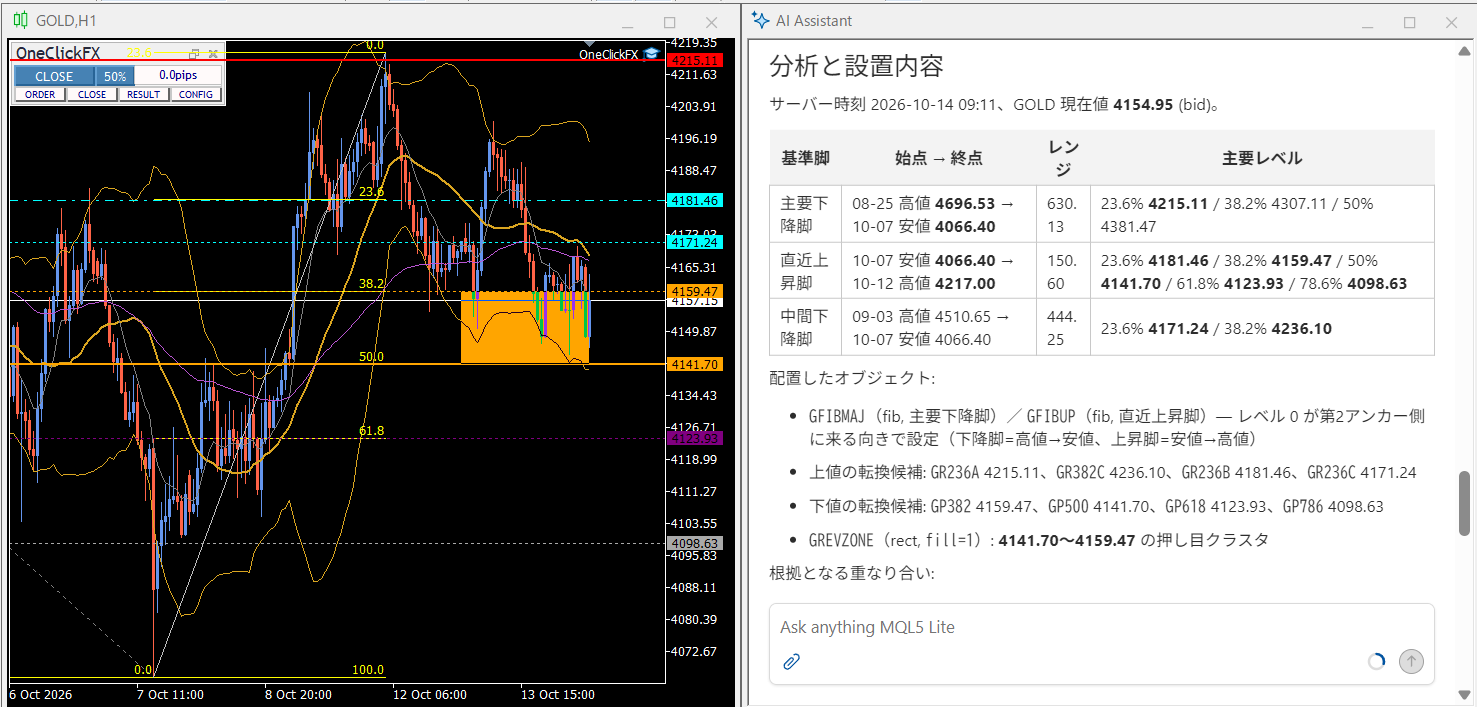The height and width of the screenshot is (707, 1477).
Task: Click the 分析と設置内容 heading
Action: [x=857, y=66]
